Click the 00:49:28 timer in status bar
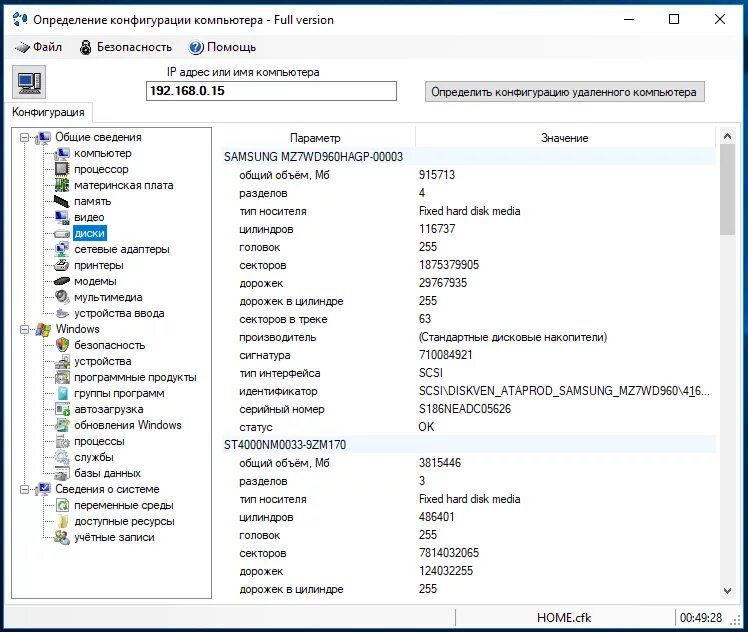This screenshot has height=632, width=748. coord(701,618)
